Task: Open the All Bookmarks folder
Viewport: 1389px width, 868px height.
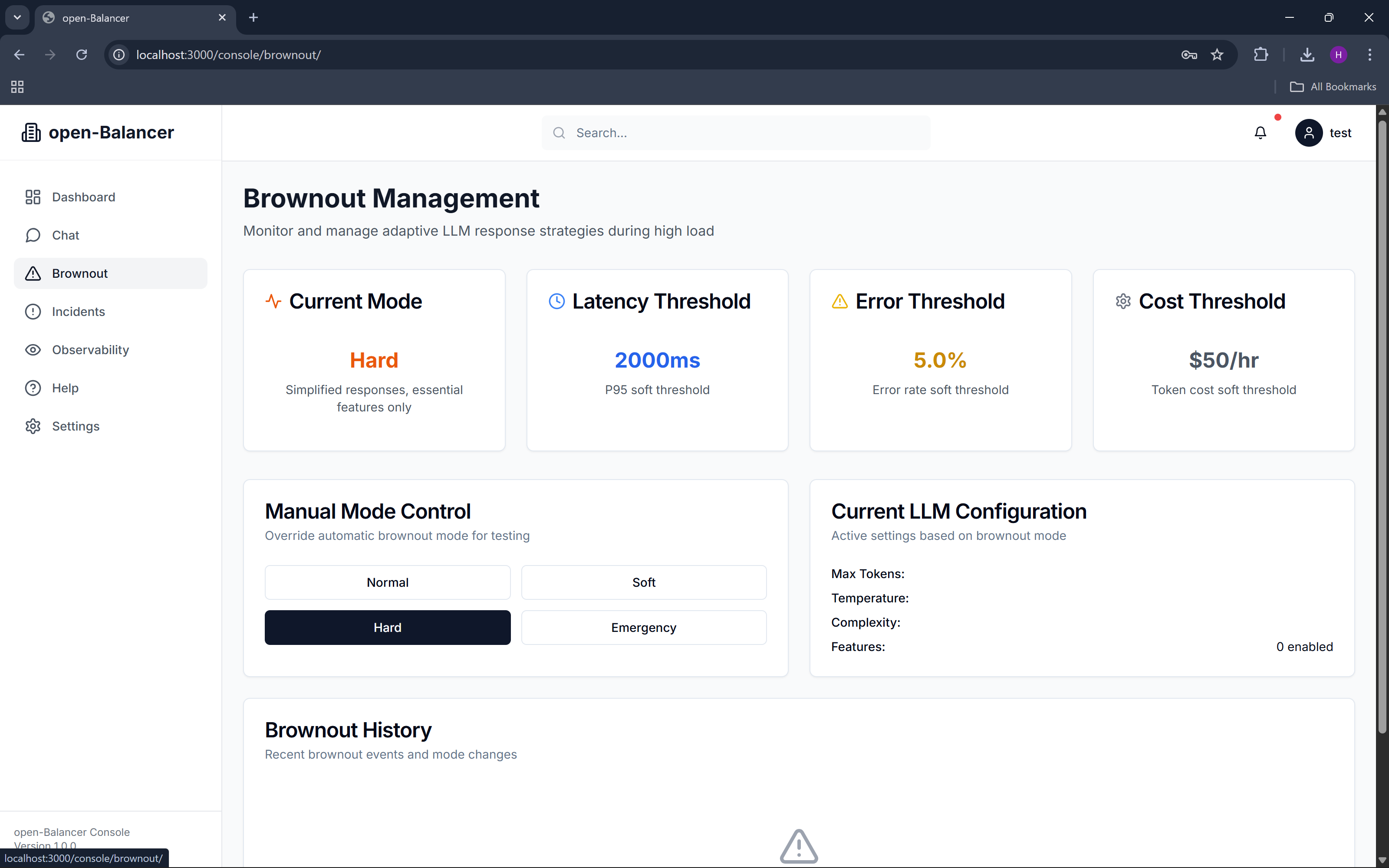Action: [x=1333, y=87]
